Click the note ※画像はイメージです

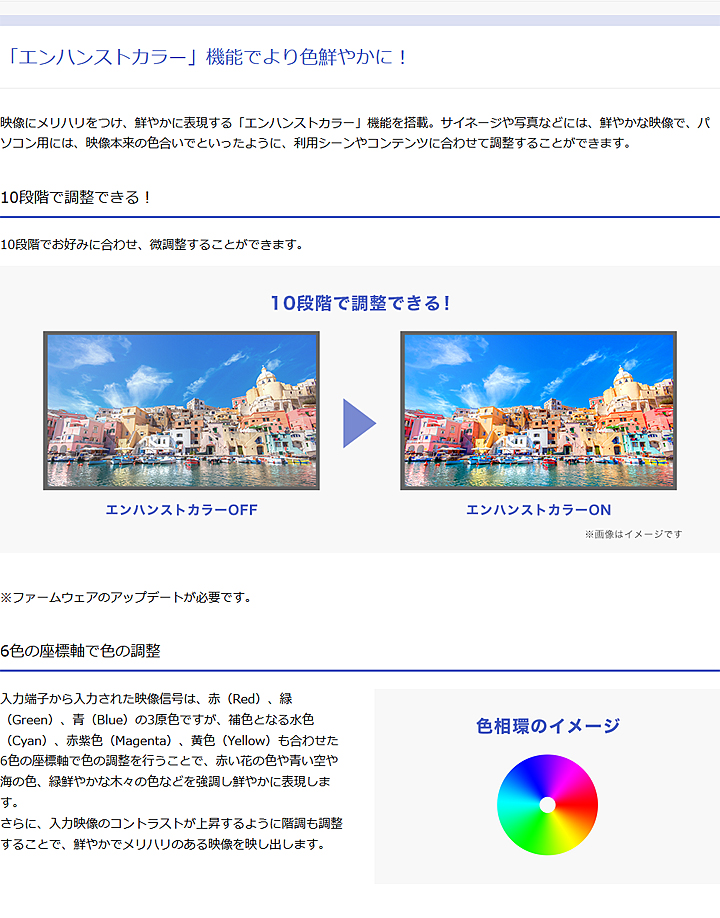click(x=633, y=534)
